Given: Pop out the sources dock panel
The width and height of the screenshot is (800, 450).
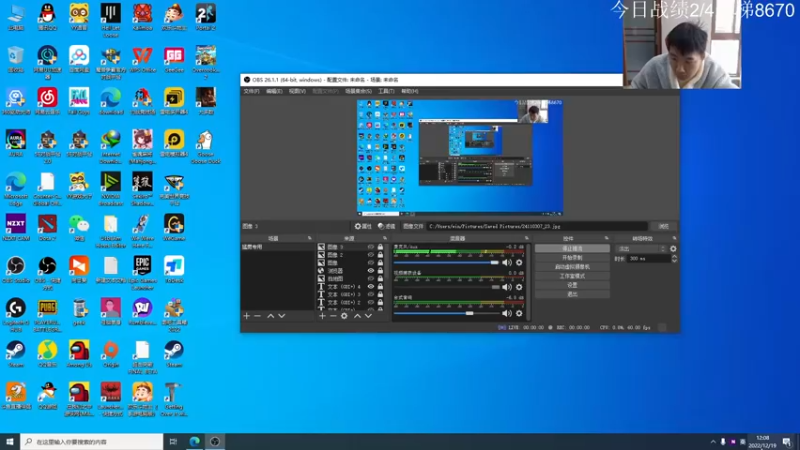Looking at the screenshot, I should [385, 238].
